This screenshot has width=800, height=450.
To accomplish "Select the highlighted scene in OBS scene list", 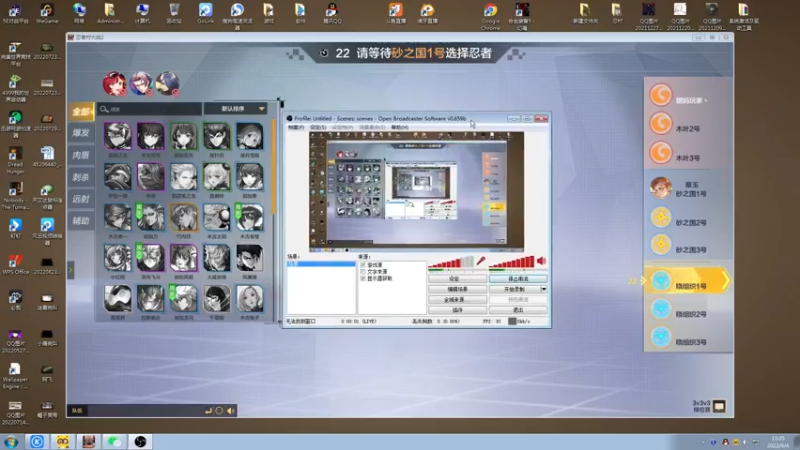I will 321,264.
